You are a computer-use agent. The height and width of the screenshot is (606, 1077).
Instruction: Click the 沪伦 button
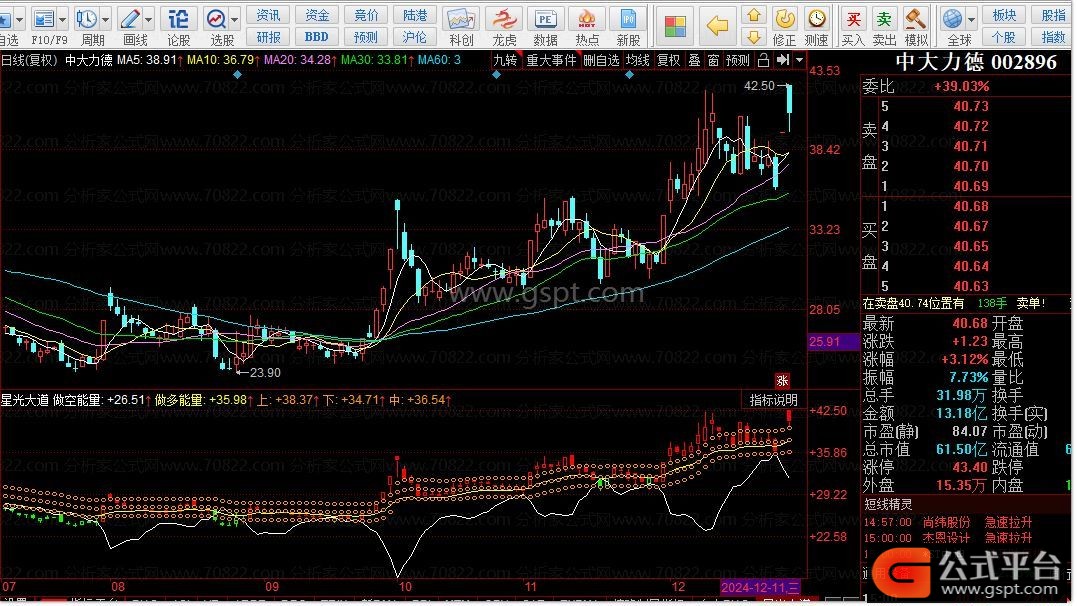(415, 36)
